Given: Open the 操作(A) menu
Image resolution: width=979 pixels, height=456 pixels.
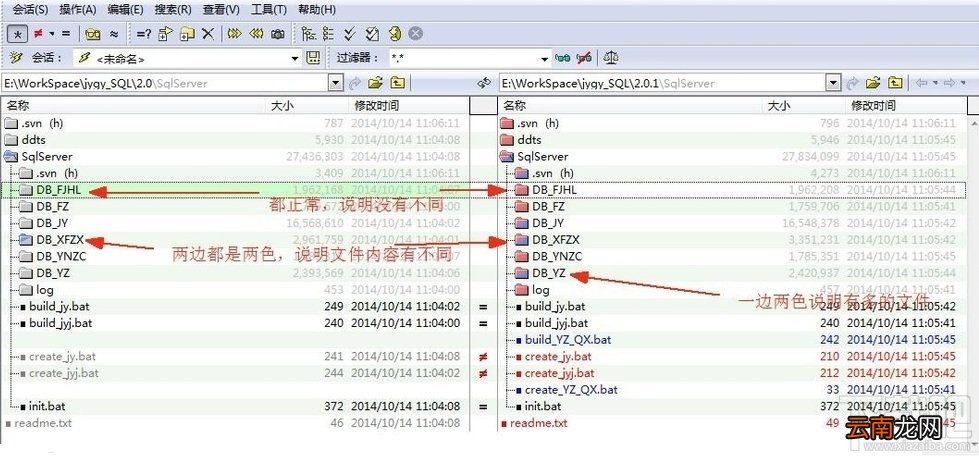Looking at the screenshot, I should [78, 9].
